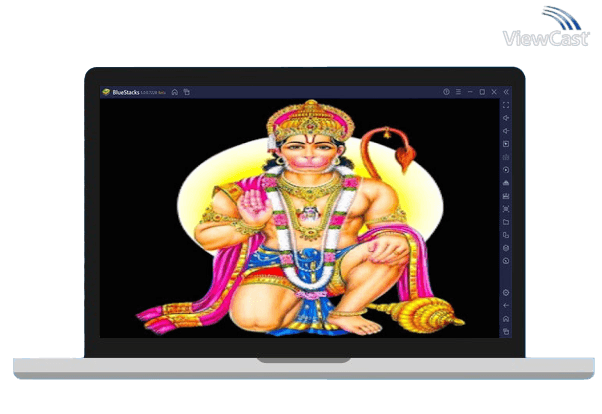Maximize the BlueStacks window
The height and width of the screenshot is (414, 602).
pyautogui.click(x=482, y=92)
